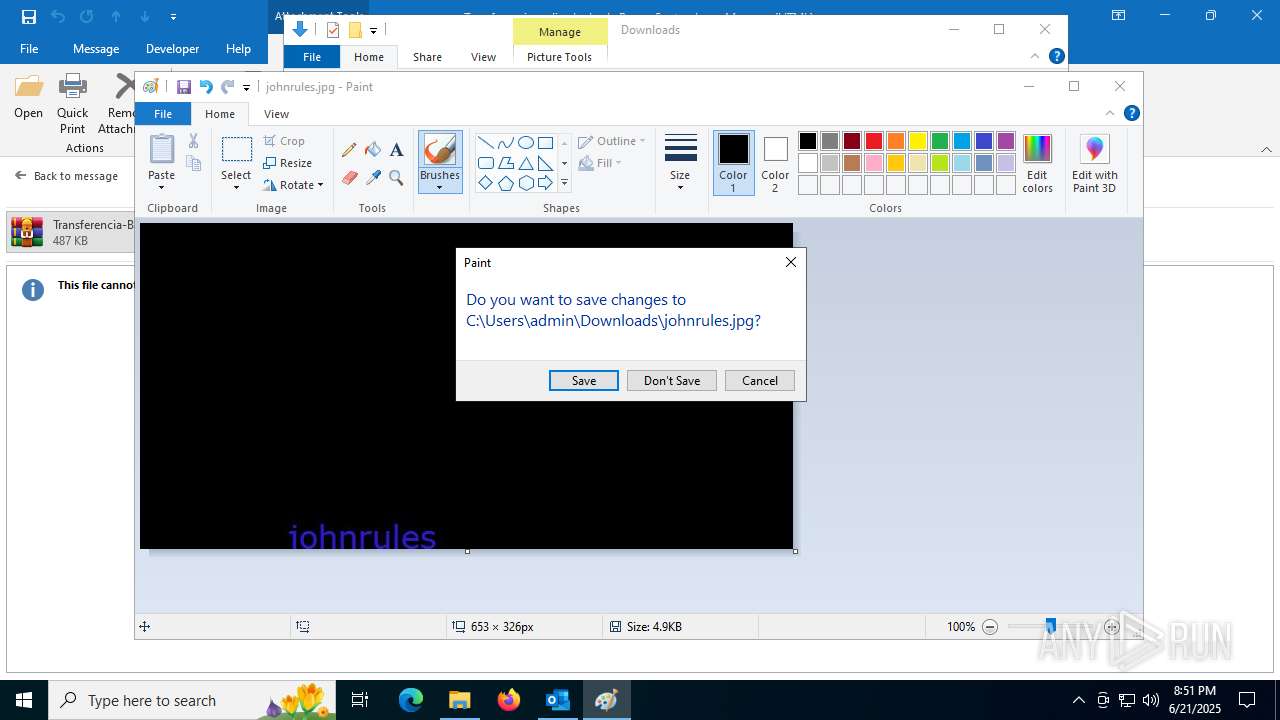Select the Text tool in Paint

397,150
